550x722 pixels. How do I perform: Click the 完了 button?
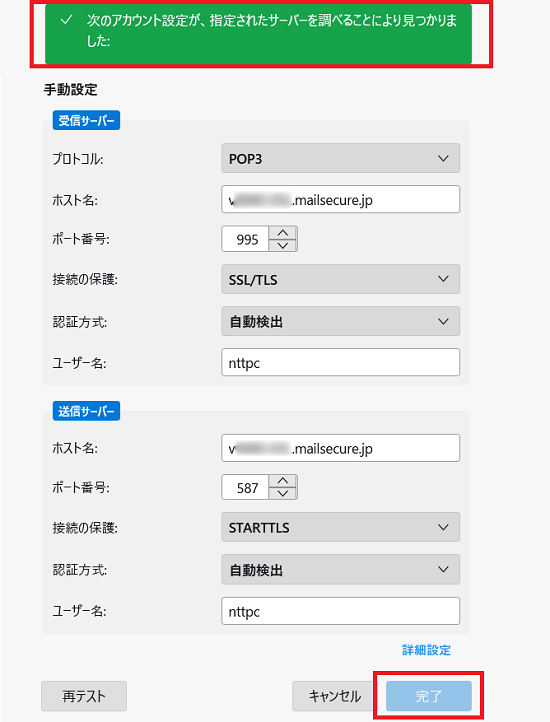(x=429, y=696)
